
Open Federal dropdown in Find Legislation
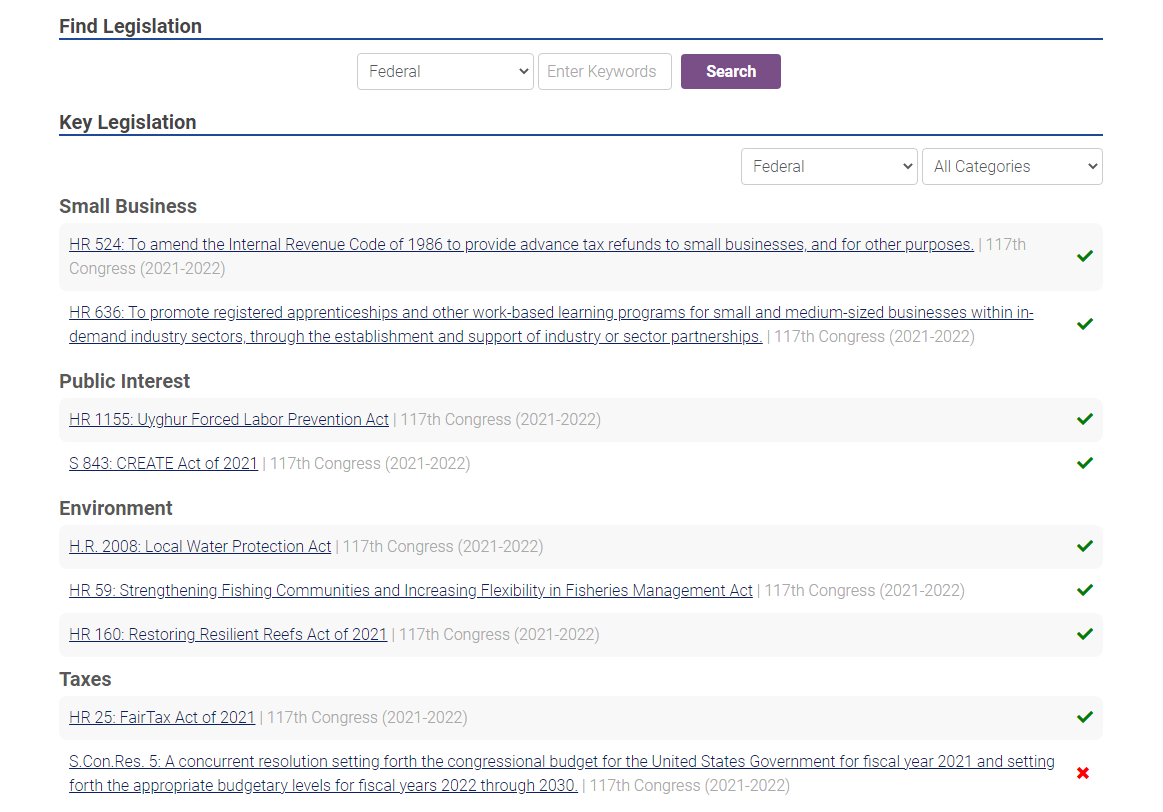[x=445, y=72]
